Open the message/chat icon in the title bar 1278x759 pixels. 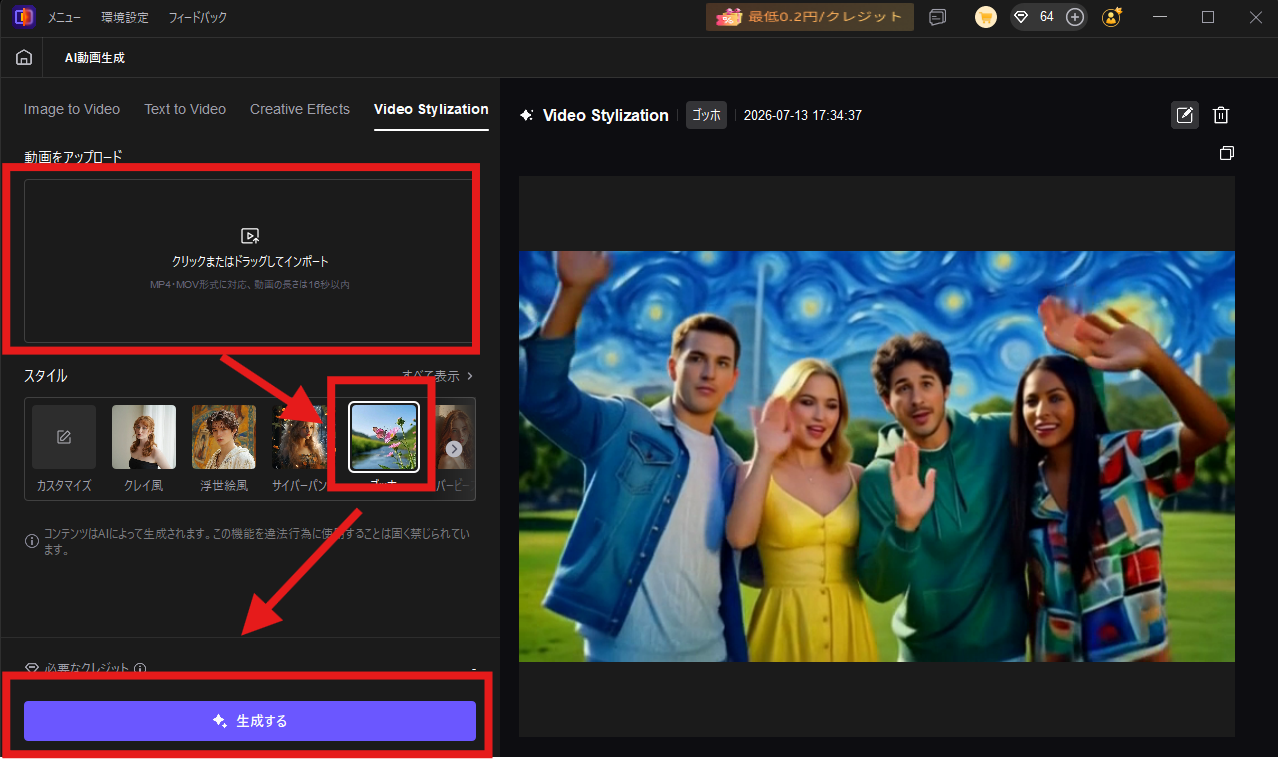tap(937, 17)
